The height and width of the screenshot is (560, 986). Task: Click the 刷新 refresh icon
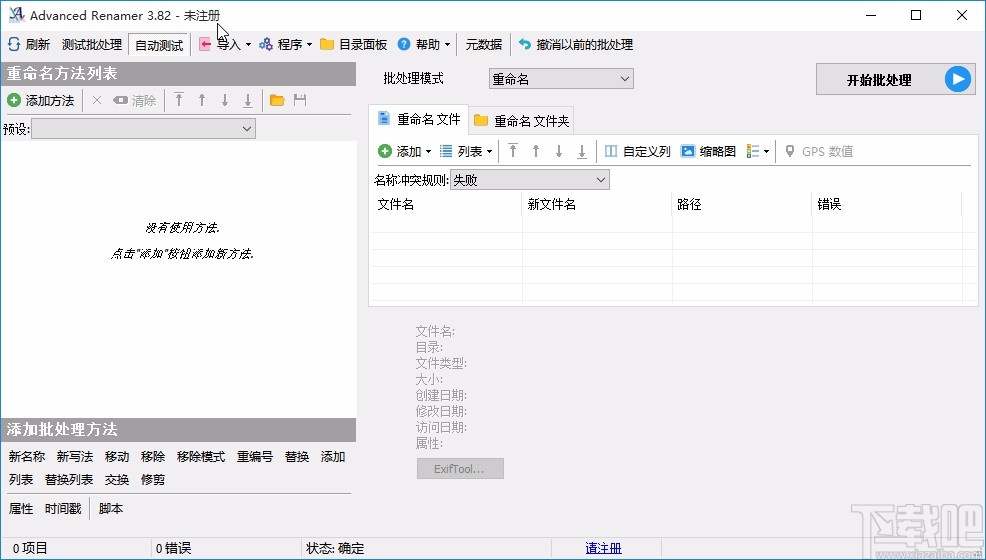14,44
